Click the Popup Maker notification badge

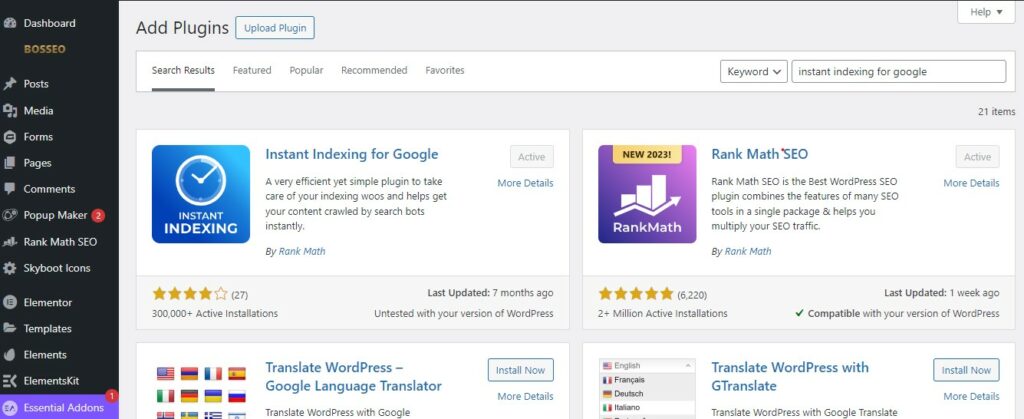98,215
